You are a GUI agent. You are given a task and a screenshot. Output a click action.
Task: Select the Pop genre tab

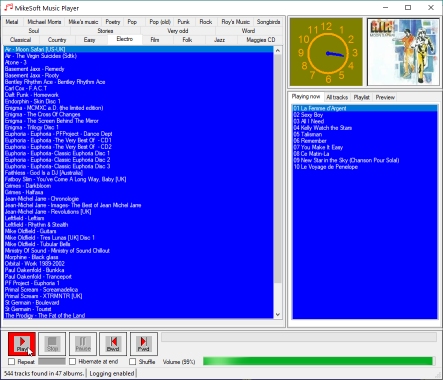coord(132,22)
